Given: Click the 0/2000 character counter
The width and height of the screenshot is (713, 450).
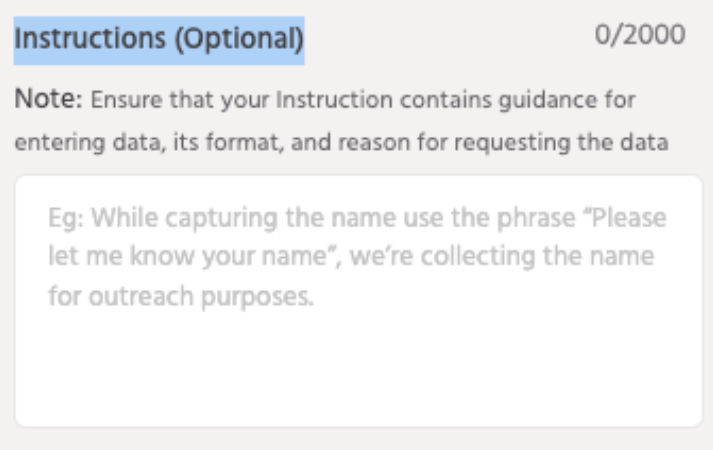Looking at the screenshot, I should click(x=650, y=36).
